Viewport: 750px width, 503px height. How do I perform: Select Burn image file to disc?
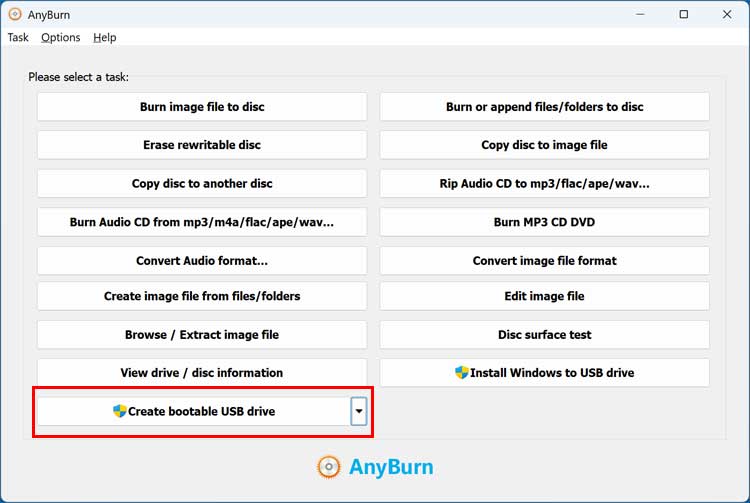(x=202, y=107)
